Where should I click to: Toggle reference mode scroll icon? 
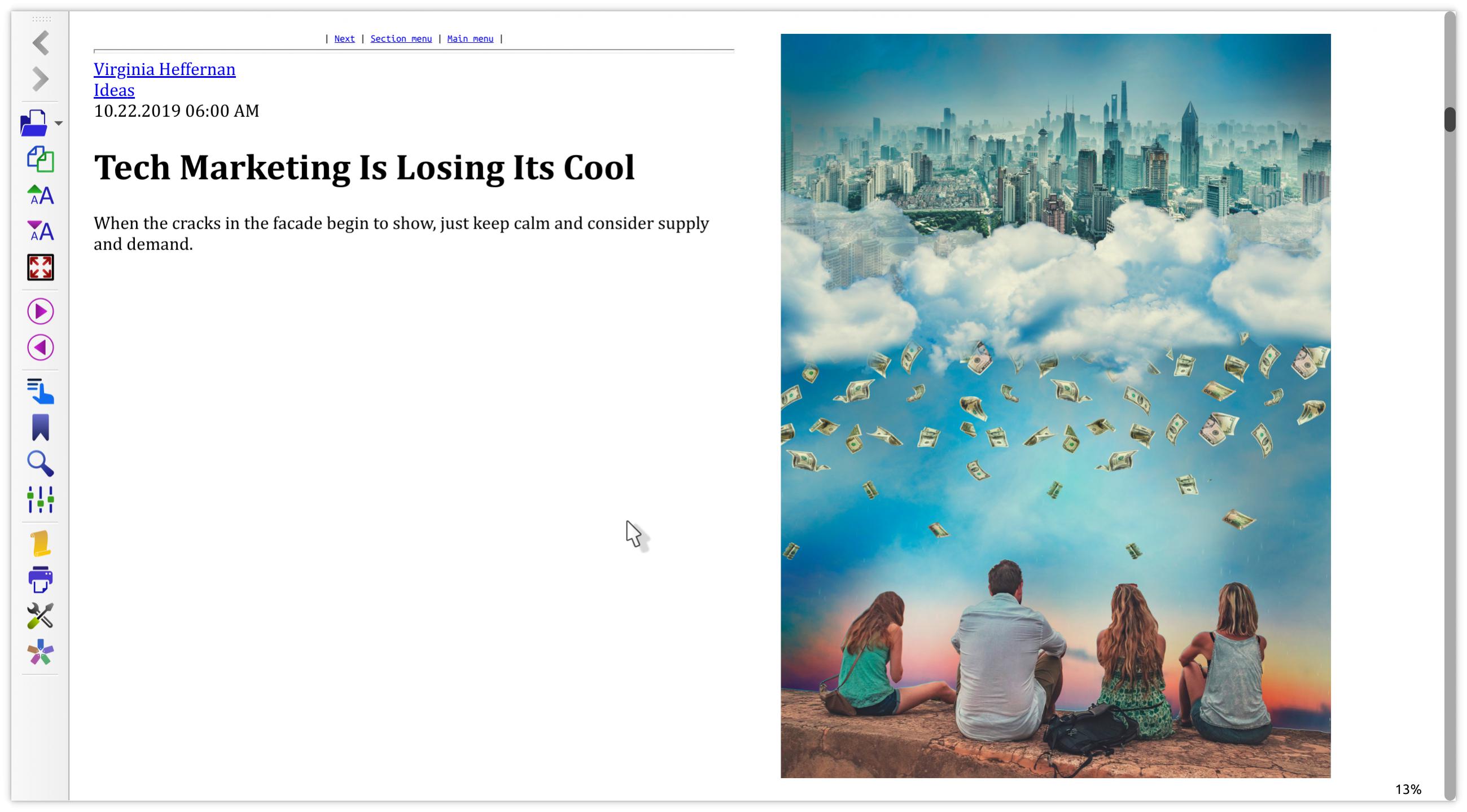41,544
